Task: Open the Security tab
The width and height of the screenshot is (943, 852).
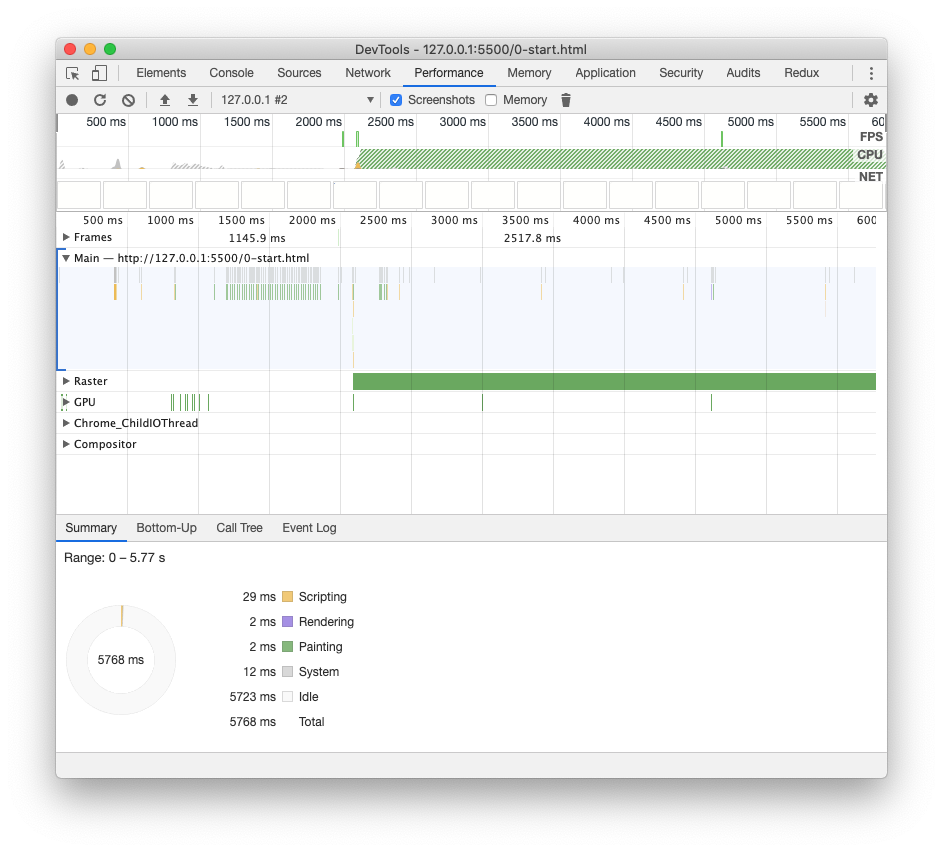Action: [x=681, y=73]
